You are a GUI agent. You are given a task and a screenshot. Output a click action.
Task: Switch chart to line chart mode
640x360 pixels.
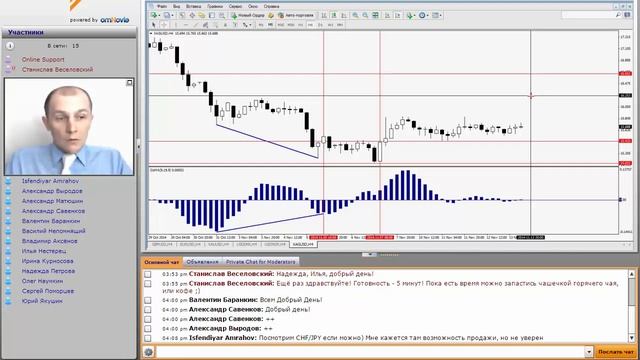click(344, 15)
